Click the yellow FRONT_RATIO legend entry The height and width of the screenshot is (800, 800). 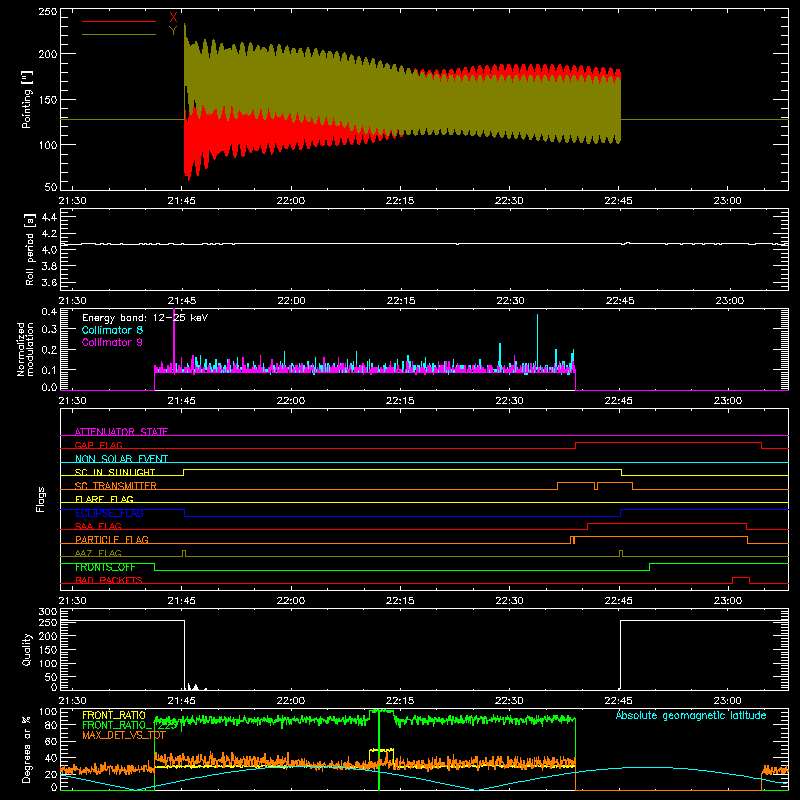[x=114, y=715]
